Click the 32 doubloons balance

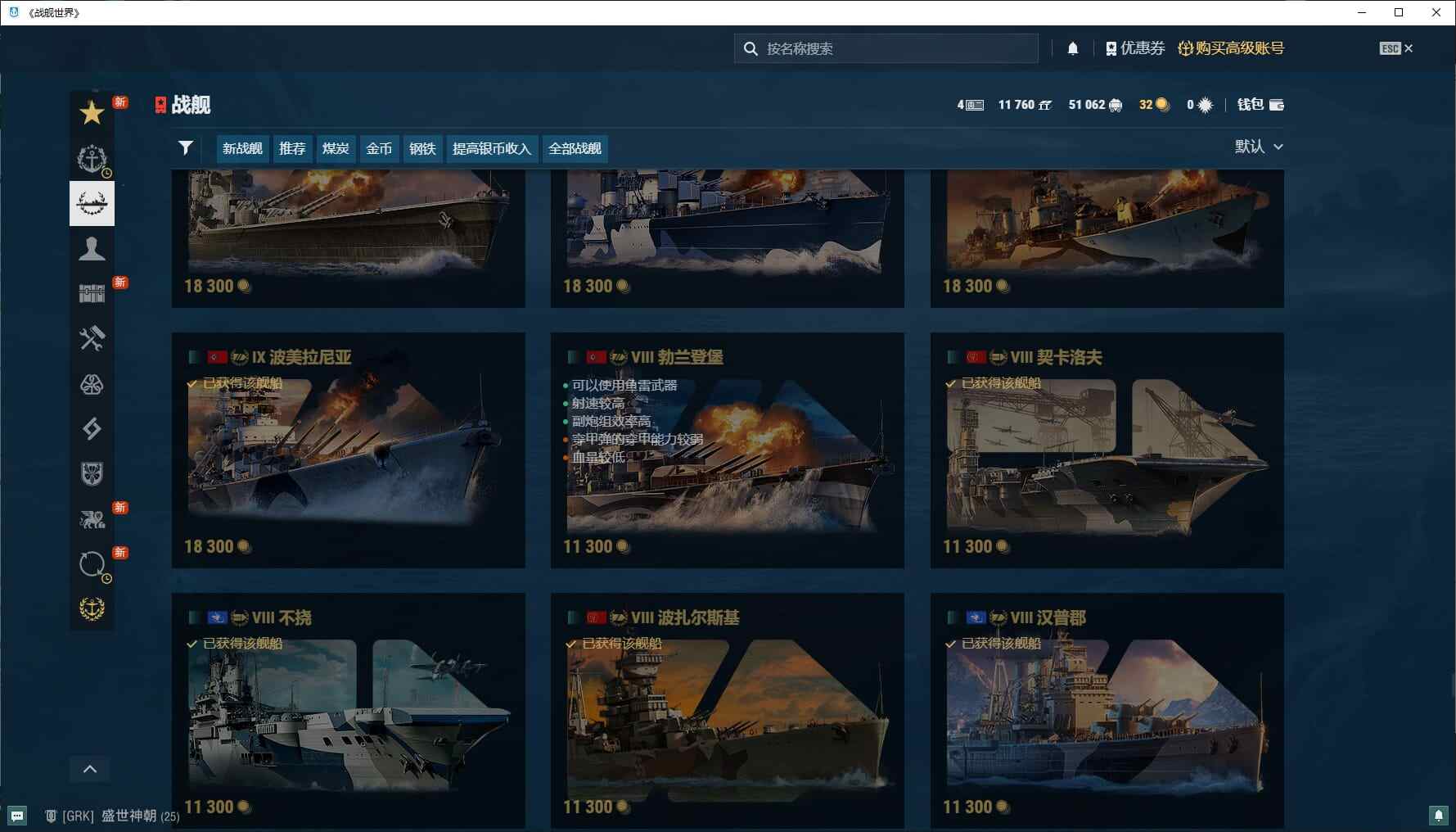(1154, 105)
